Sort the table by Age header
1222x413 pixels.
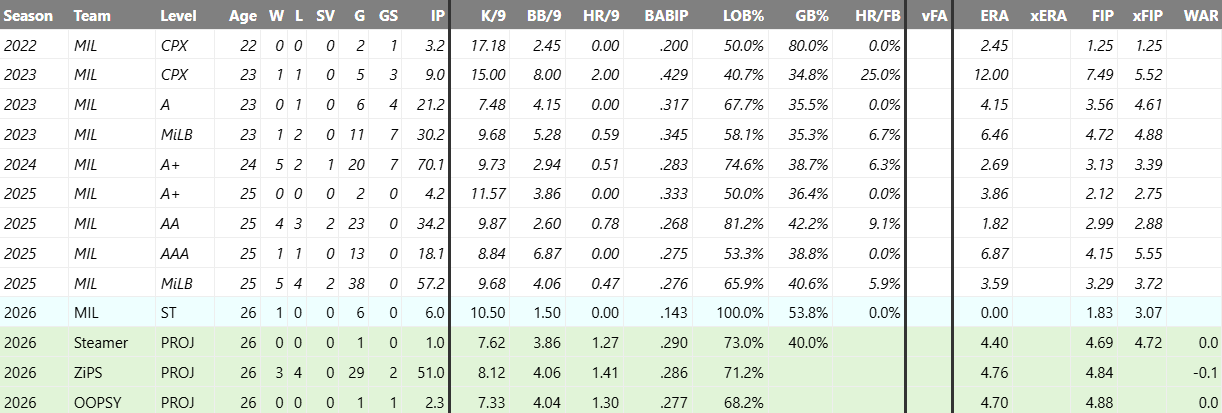(x=241, y=16)
